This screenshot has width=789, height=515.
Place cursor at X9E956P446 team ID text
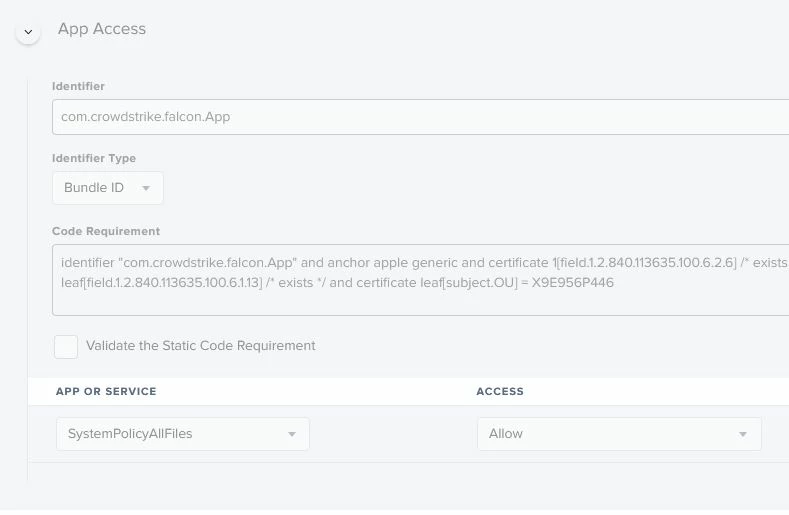[x=573, y=282]
